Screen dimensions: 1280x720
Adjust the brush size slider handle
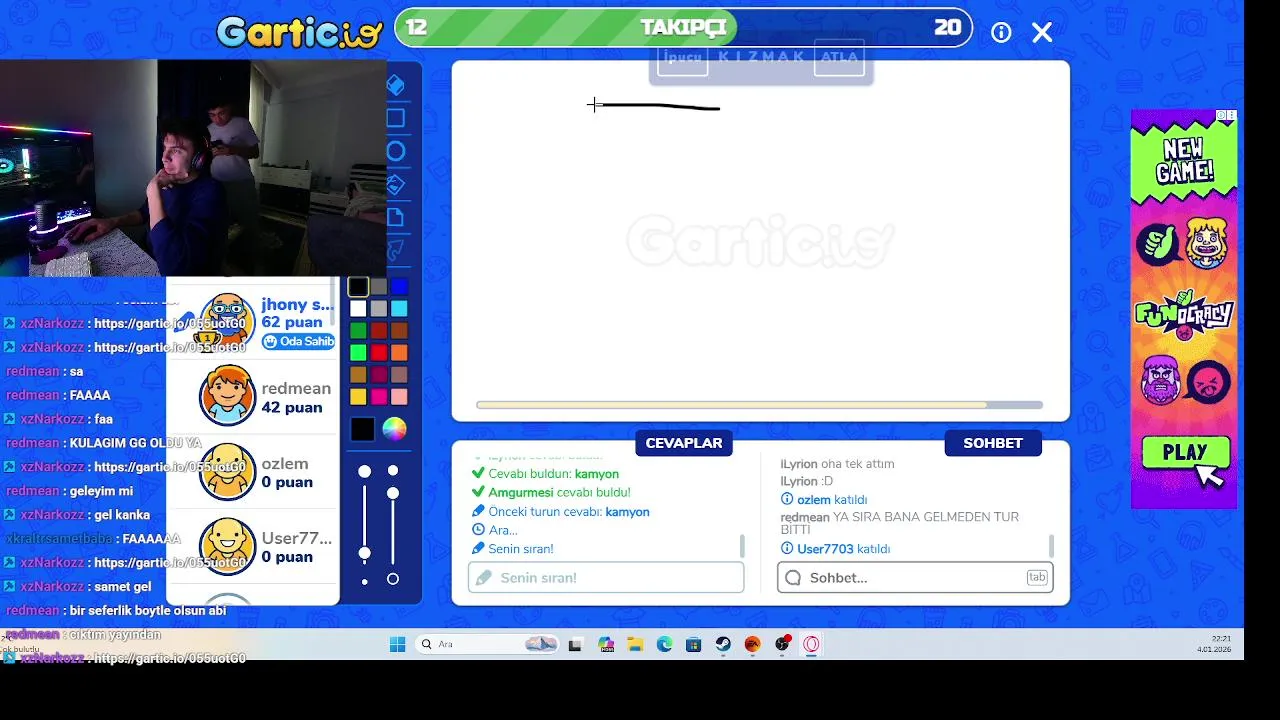(365, 553)
